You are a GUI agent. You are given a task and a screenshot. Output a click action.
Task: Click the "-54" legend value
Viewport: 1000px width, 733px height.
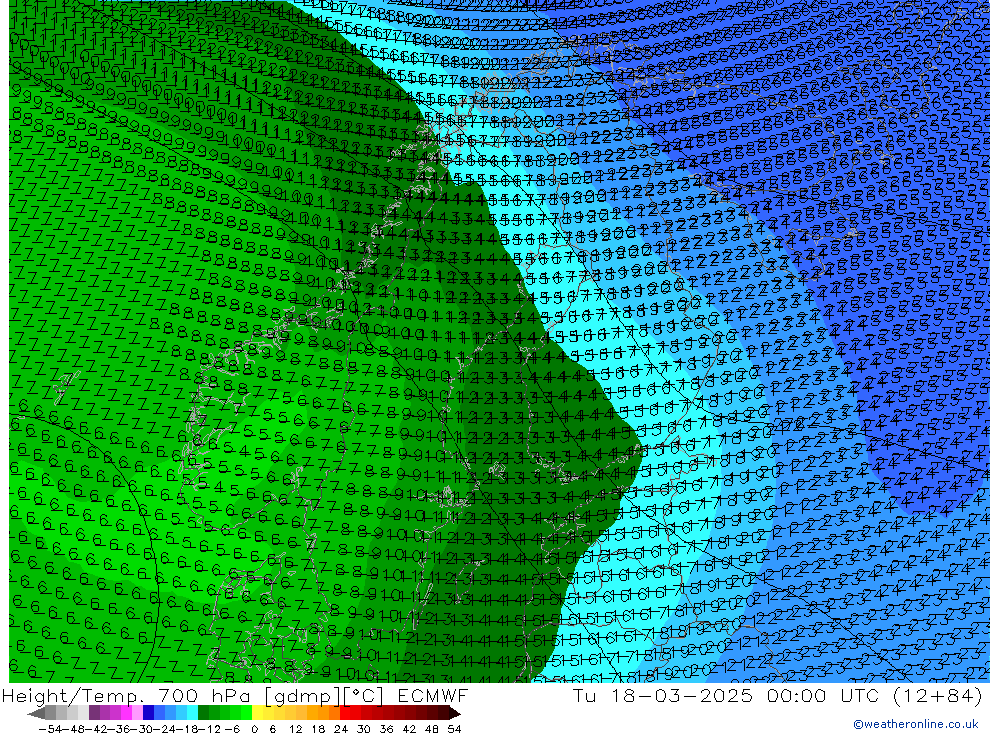(50, 729)
